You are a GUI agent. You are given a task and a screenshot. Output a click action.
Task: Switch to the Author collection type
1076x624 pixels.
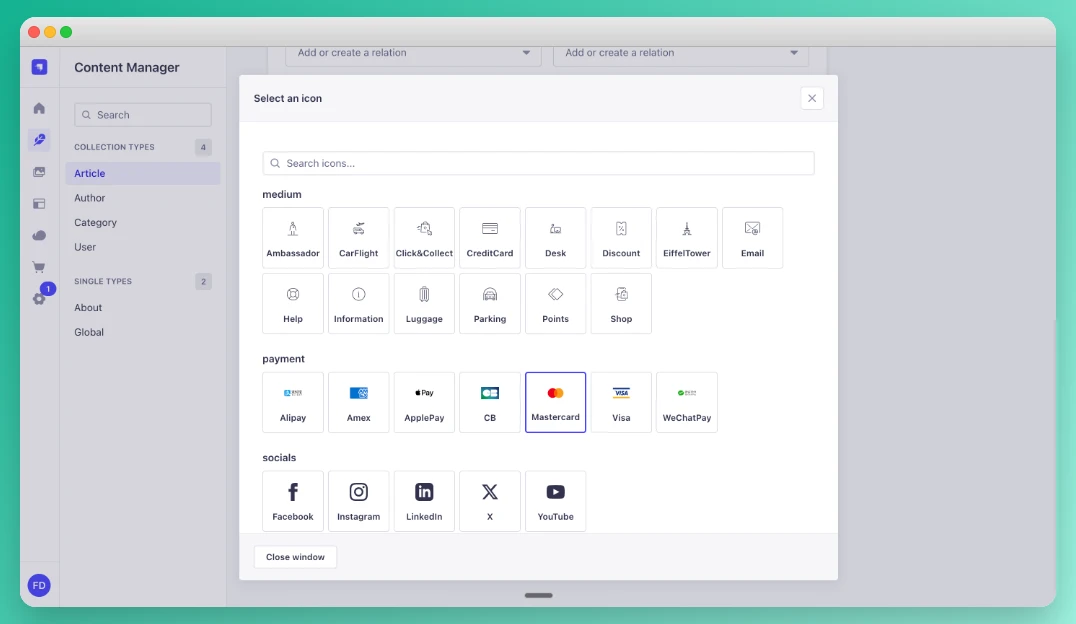(x=90, y=197)
